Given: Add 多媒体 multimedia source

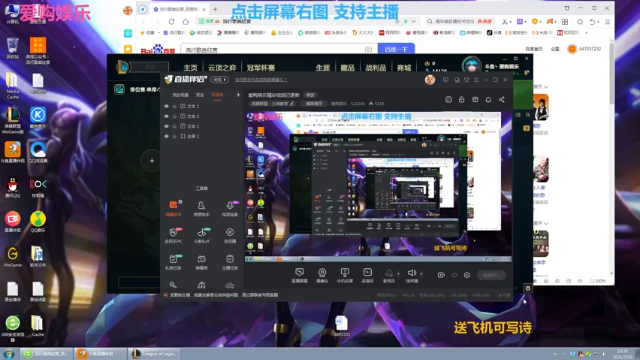Looking at the screenshot, I should coord(367,276).
